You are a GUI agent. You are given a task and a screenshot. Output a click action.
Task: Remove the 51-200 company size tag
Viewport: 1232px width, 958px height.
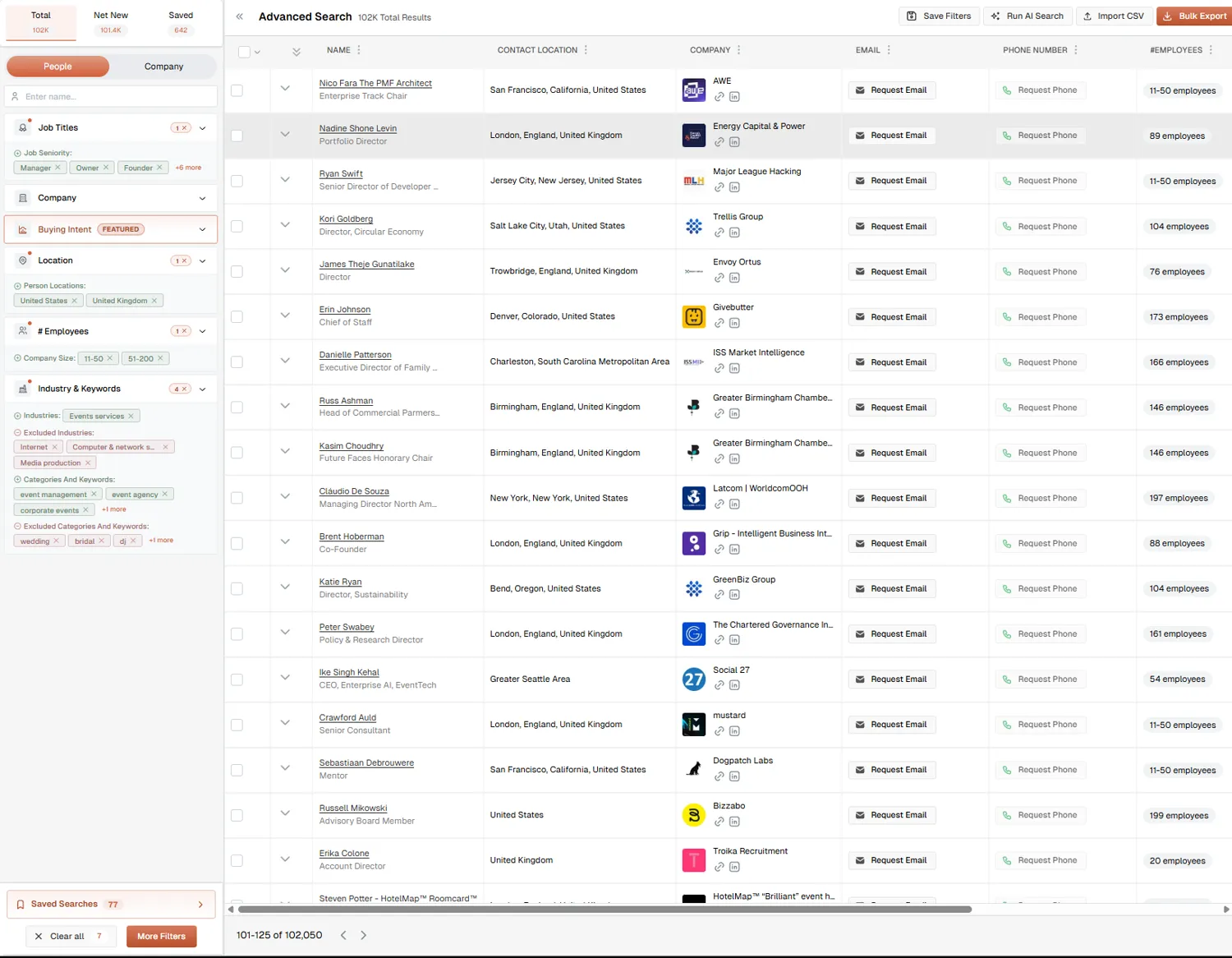click(160, 358)
